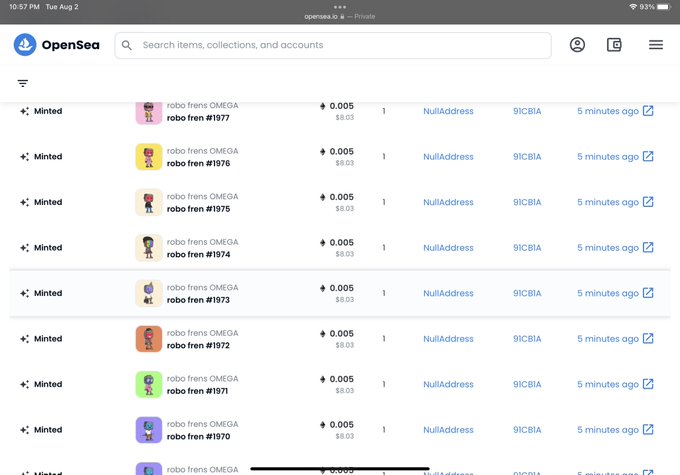The image size is (680, 475).
Task: Open the robo fren #1970 item link
Action: click(x=198, y=437)
